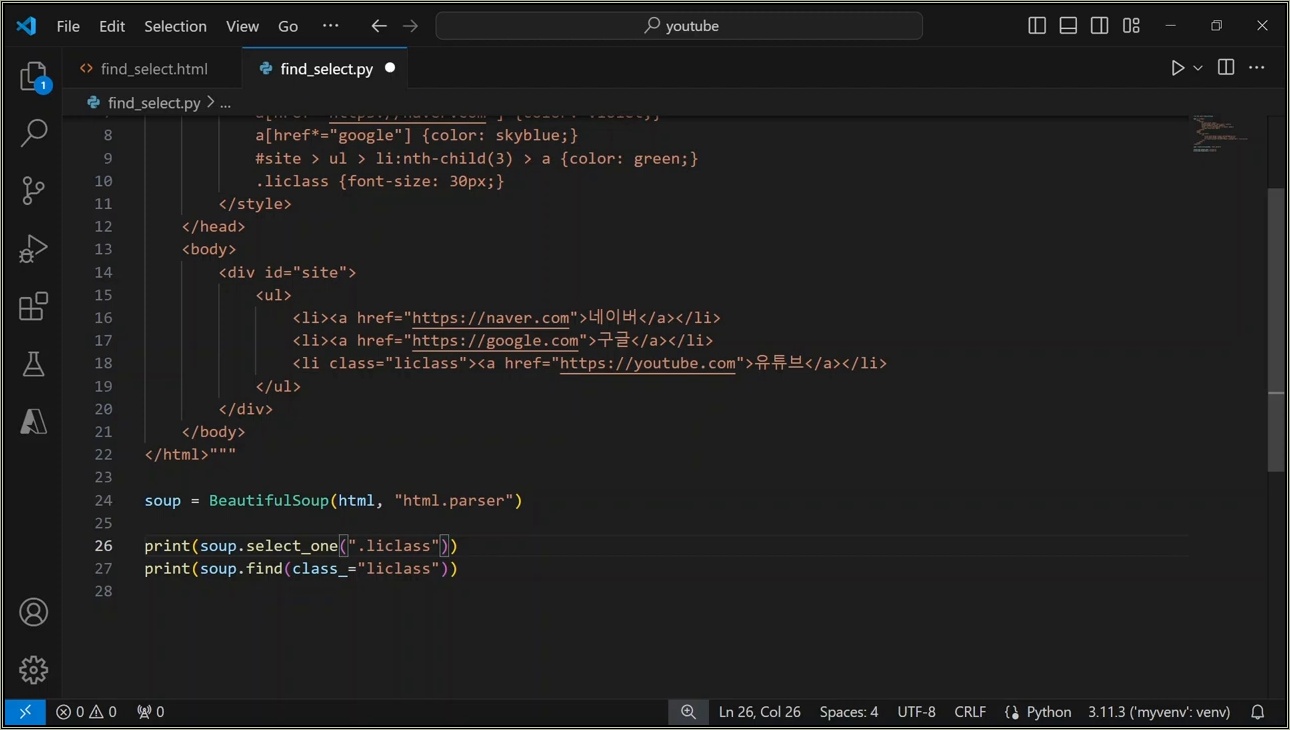Change language mode from Python
The width and height of the screenshot is (1290, 730).
1049,712
